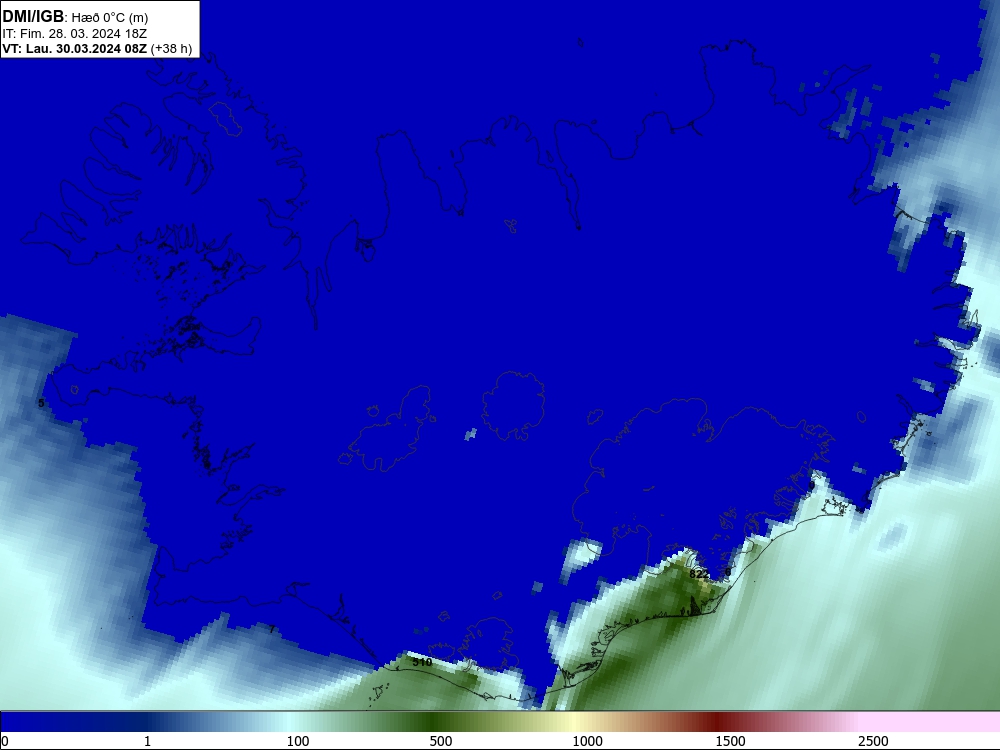Viewport: 1000px width, 750px height.
Task: Click the dark red part of the color scale
Action: [717, 721]
